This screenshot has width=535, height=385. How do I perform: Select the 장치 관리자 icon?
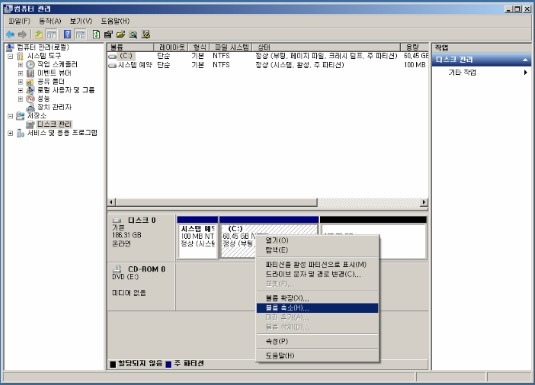[30, 107]
